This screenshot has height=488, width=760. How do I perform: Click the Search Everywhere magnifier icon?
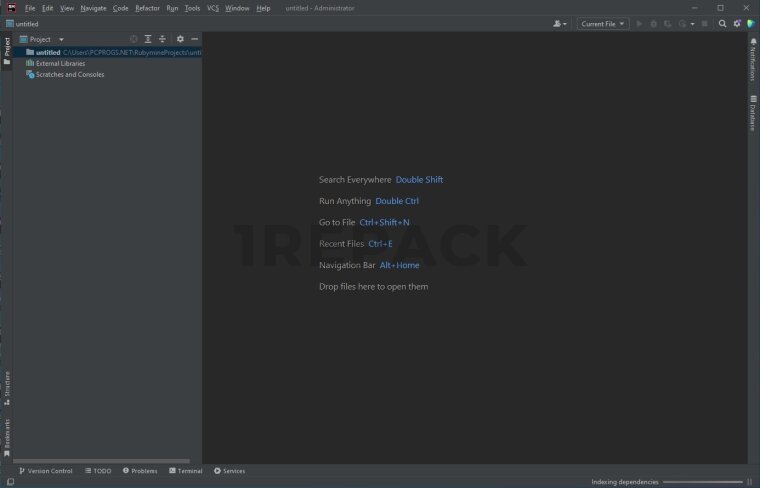[x=722, y=23]
